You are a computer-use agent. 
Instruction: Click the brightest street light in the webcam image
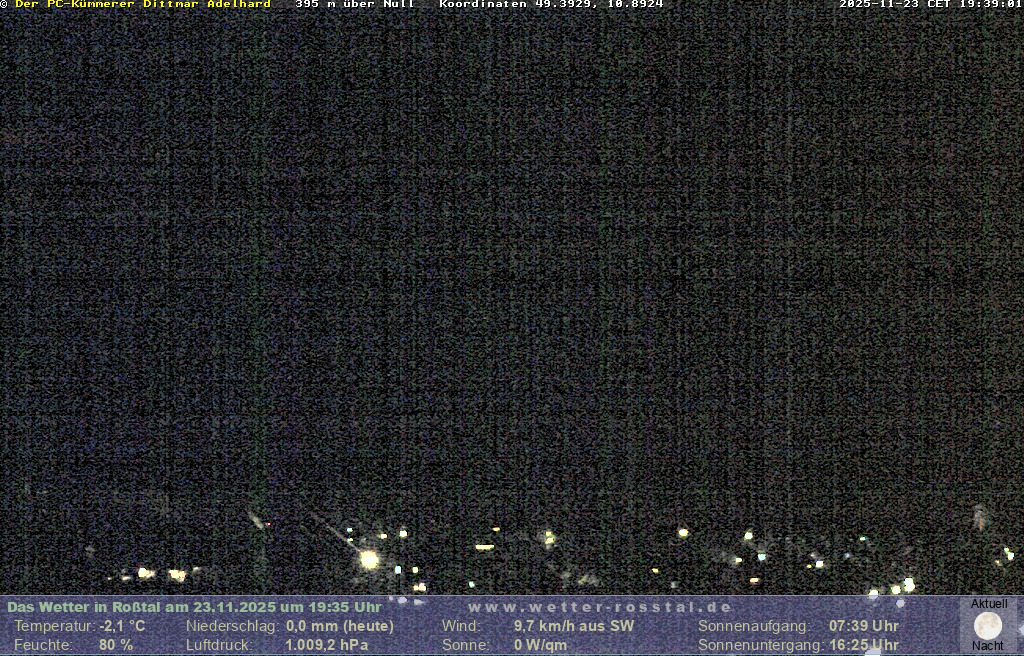click(369, 559)
